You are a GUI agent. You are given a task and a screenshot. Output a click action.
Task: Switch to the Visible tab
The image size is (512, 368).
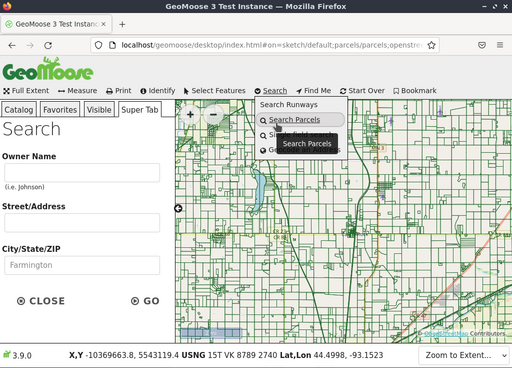[99, 110]
